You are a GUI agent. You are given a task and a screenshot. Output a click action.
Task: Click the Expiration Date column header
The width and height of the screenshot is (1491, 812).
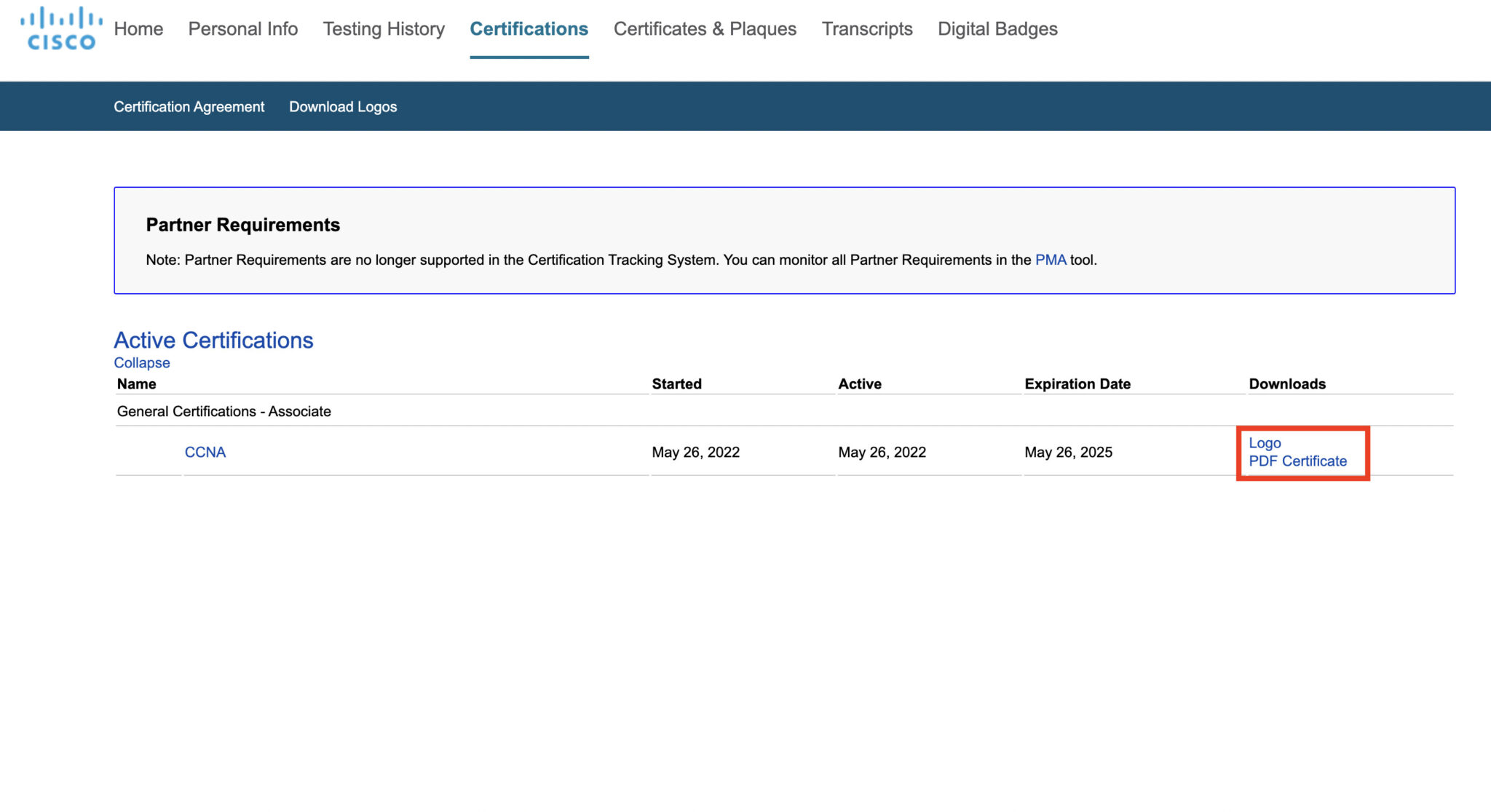coord(1077,383)
